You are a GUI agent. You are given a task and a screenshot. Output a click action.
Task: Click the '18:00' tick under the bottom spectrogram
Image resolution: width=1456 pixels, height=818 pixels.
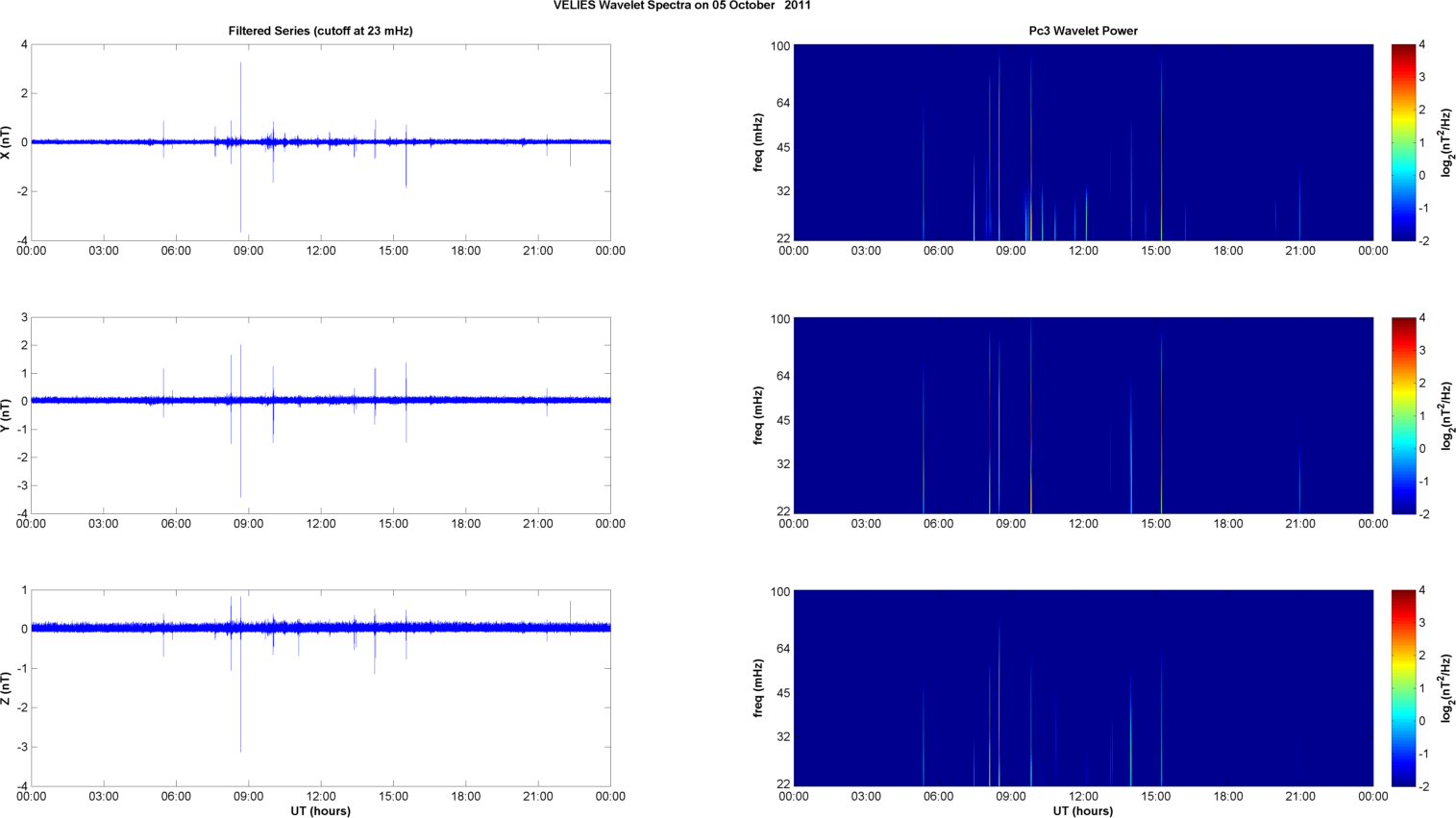click(x=1228, y=796)
